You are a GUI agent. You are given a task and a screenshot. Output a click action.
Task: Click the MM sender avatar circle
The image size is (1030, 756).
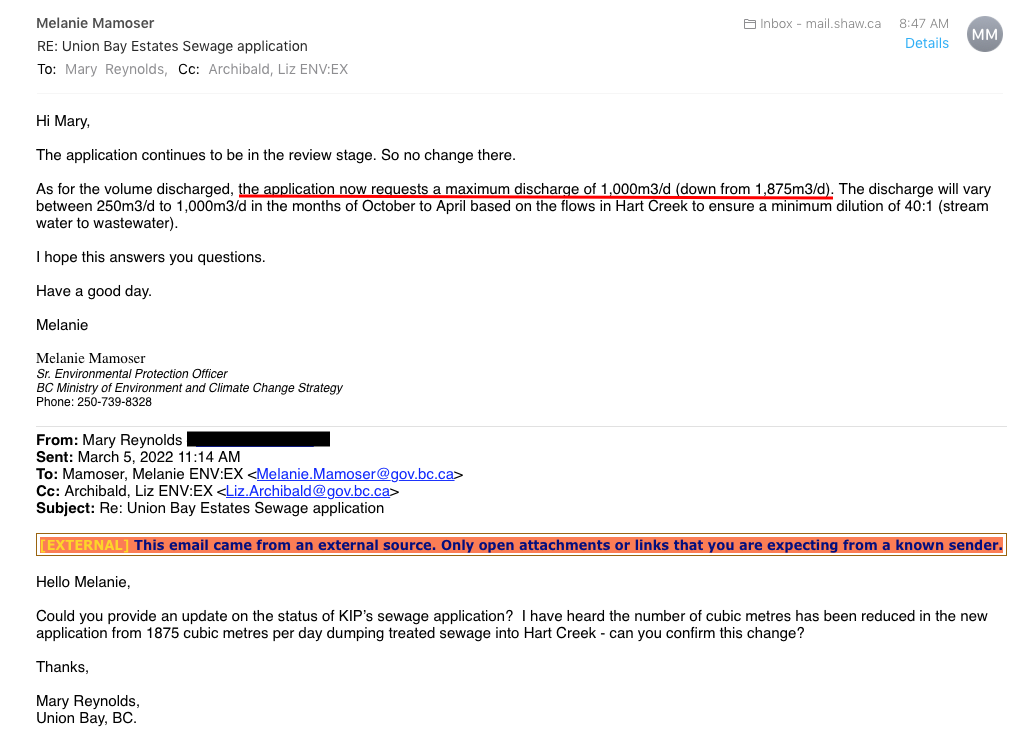984,34
